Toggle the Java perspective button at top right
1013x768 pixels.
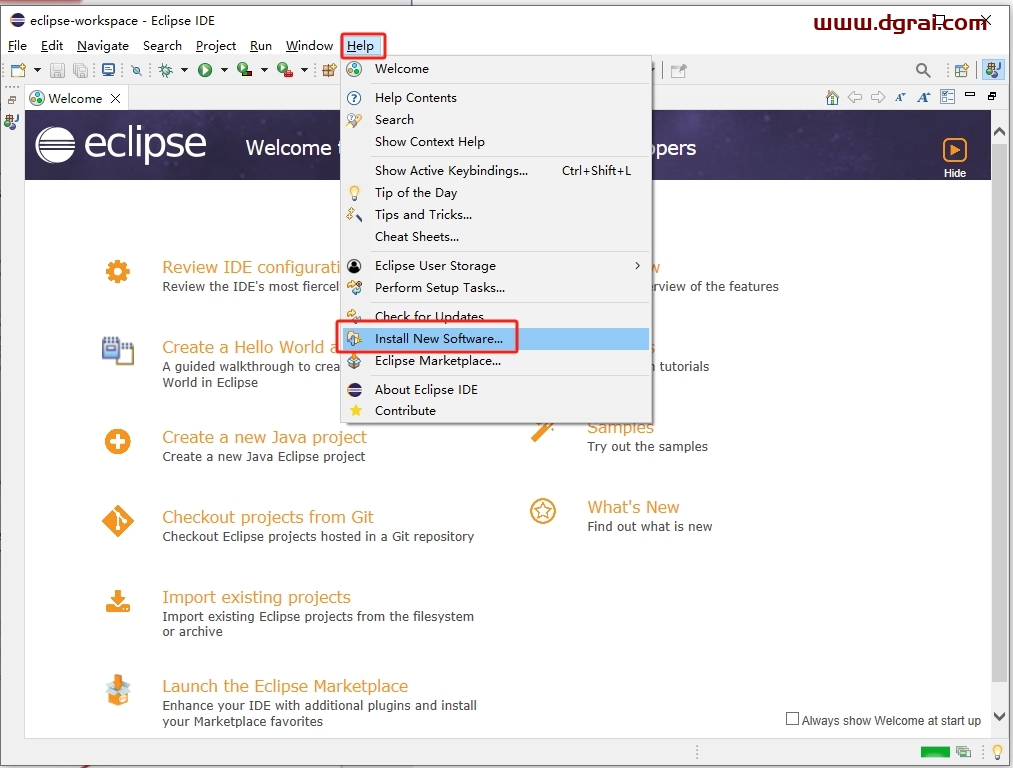coord(992,70)
